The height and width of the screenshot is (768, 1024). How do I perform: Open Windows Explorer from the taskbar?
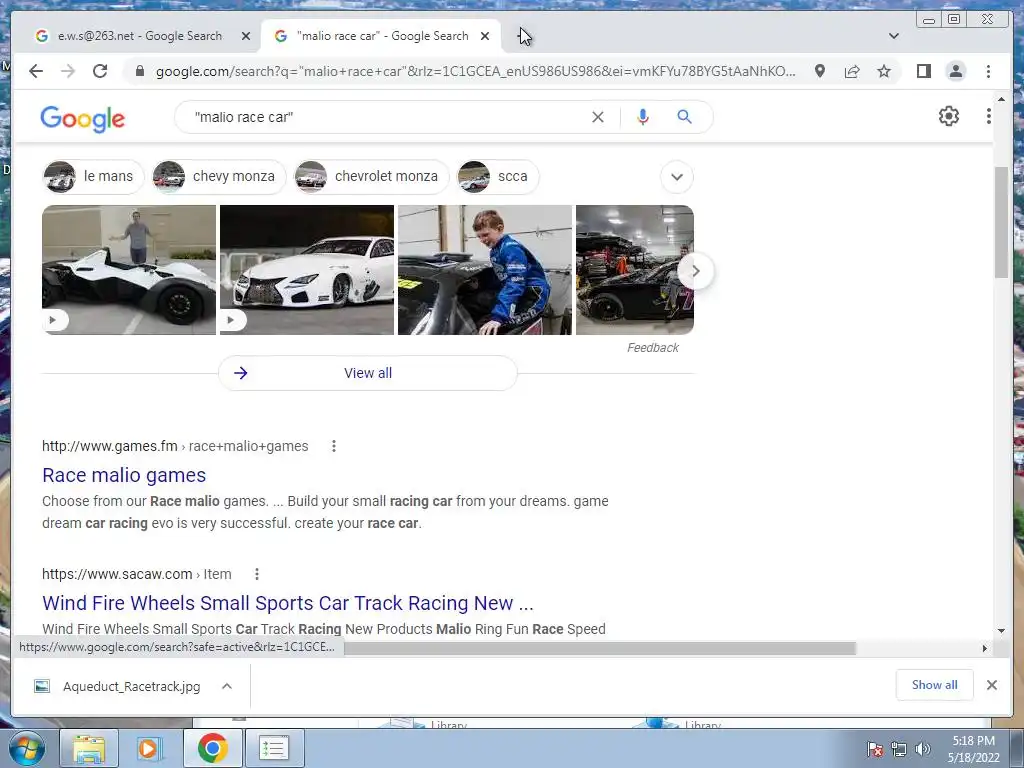pyautogui.click(x=89, y=748)
